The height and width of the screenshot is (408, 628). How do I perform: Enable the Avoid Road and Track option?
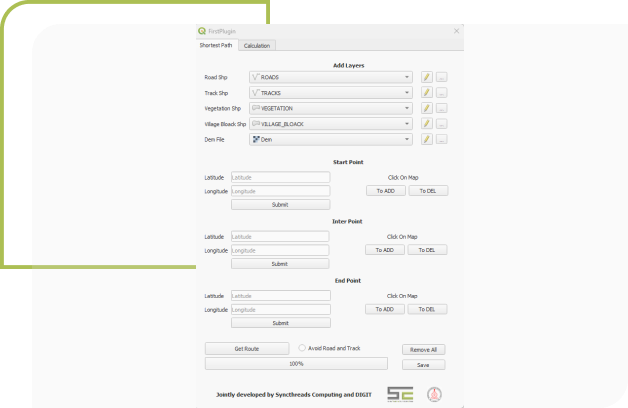302,348
